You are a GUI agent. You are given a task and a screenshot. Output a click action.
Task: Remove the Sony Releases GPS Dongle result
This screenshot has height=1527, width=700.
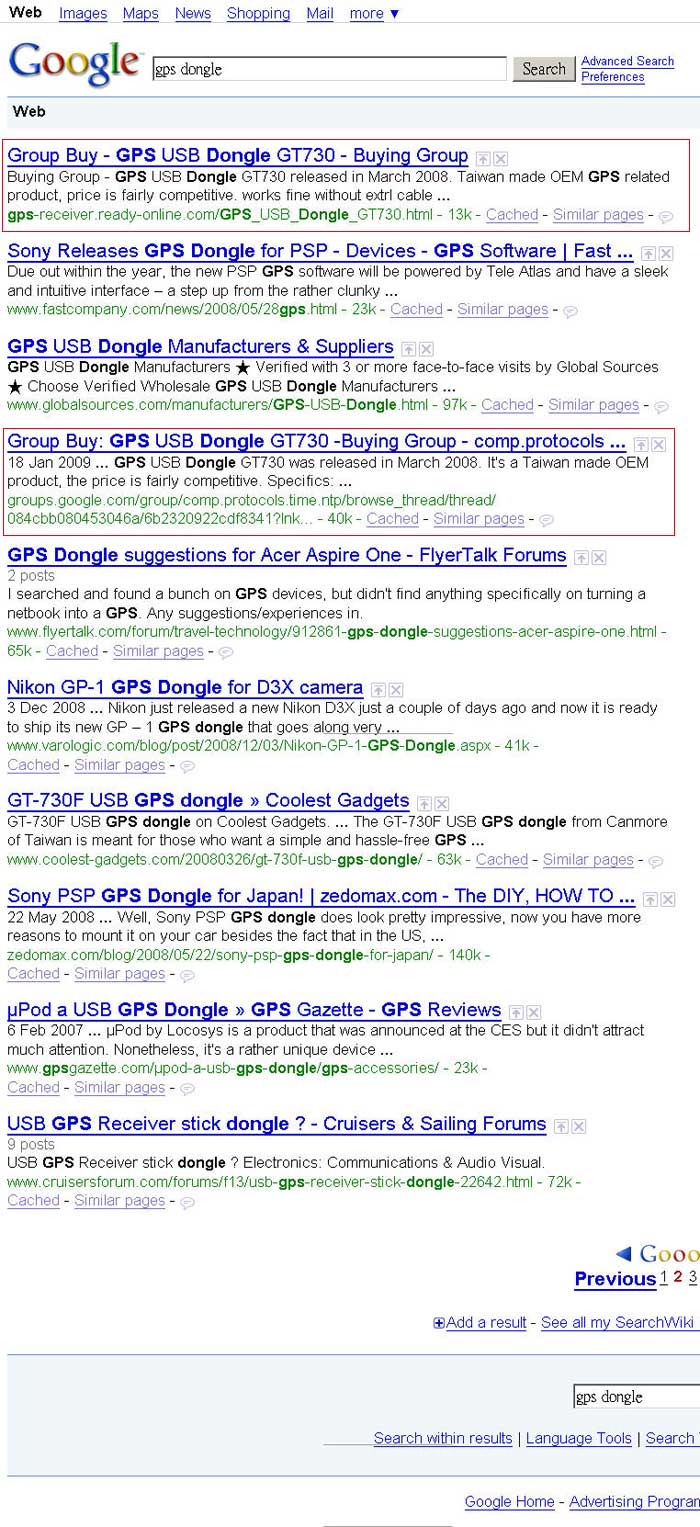666,254
